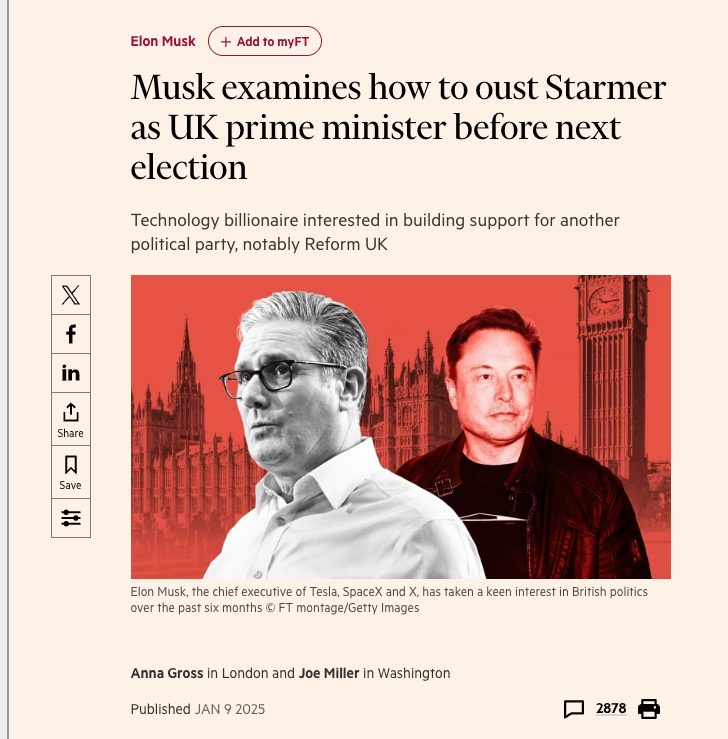The image size is (728, 739).
Task: Share article via LinkedIn icon
Action: (x=71, y=373)
